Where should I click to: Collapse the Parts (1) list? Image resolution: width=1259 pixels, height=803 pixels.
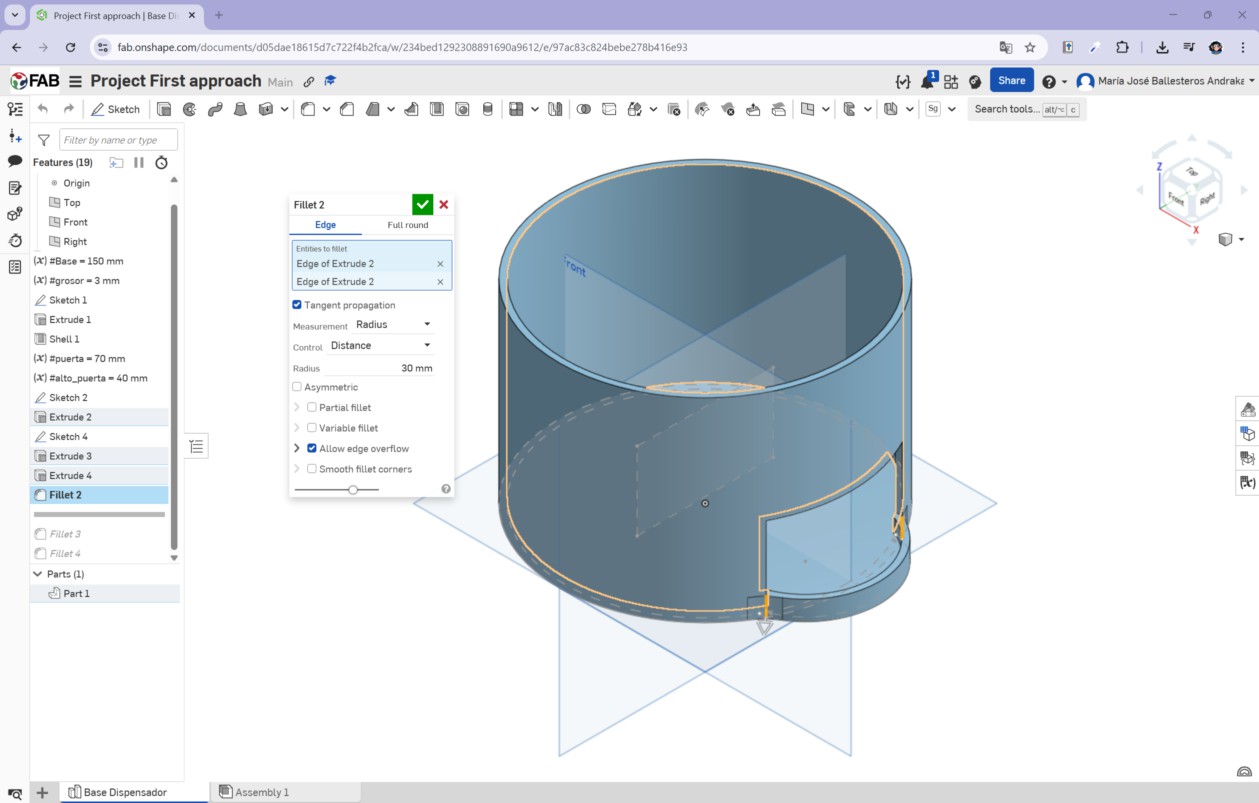38,574
